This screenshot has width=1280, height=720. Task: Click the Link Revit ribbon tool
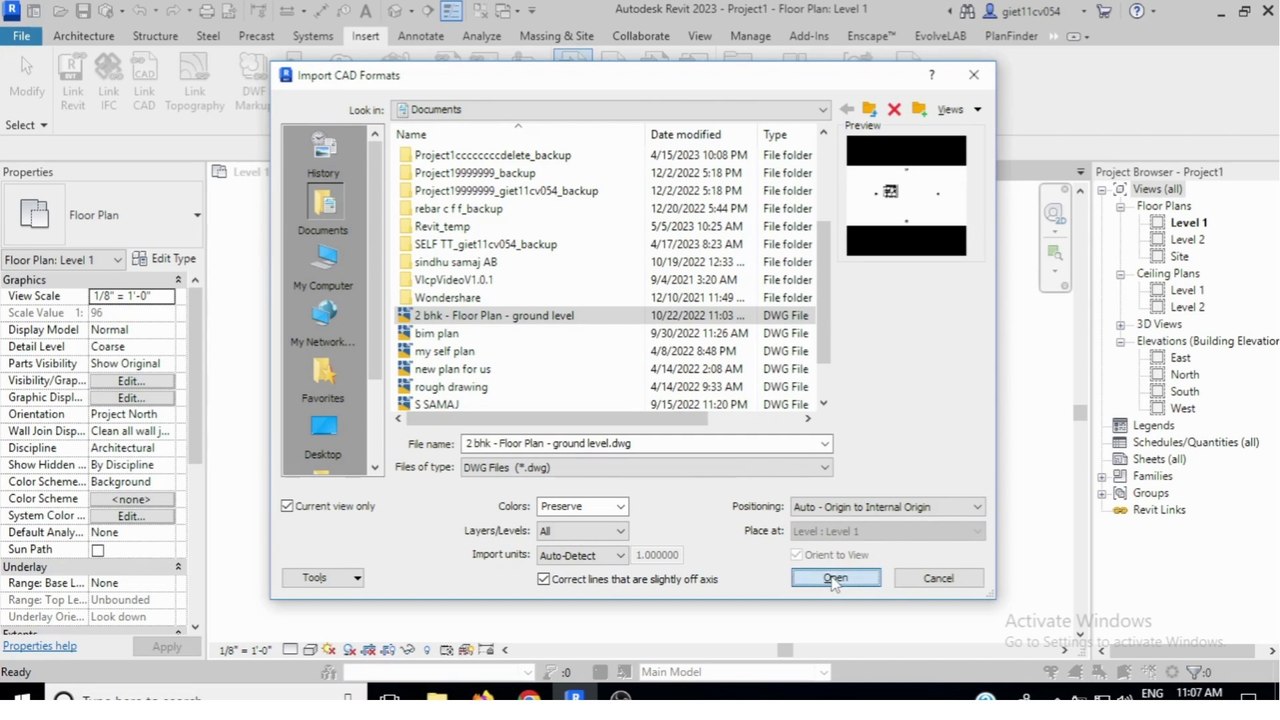[x=73, y=82]
